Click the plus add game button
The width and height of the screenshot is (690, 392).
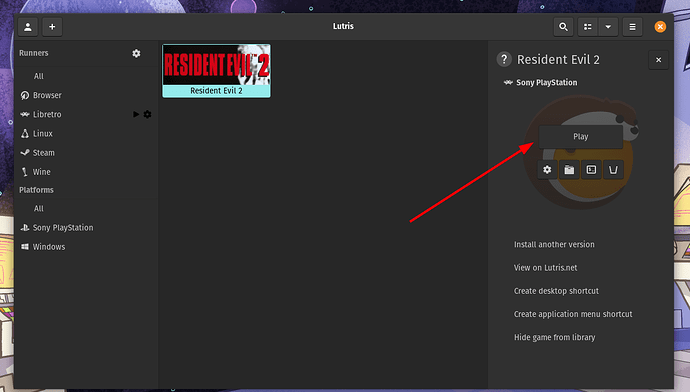52,27
